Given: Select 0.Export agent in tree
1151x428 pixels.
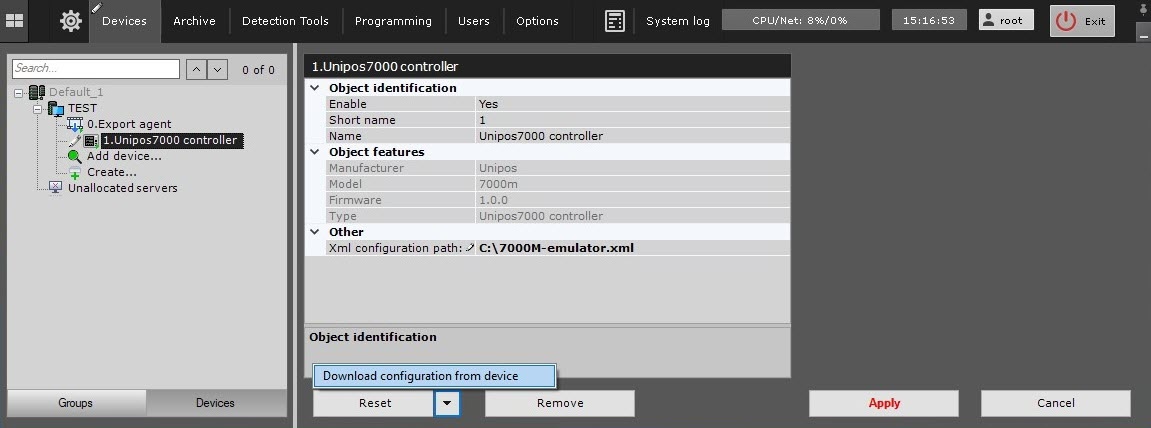Looking at the screenshot, I should 129,125.
